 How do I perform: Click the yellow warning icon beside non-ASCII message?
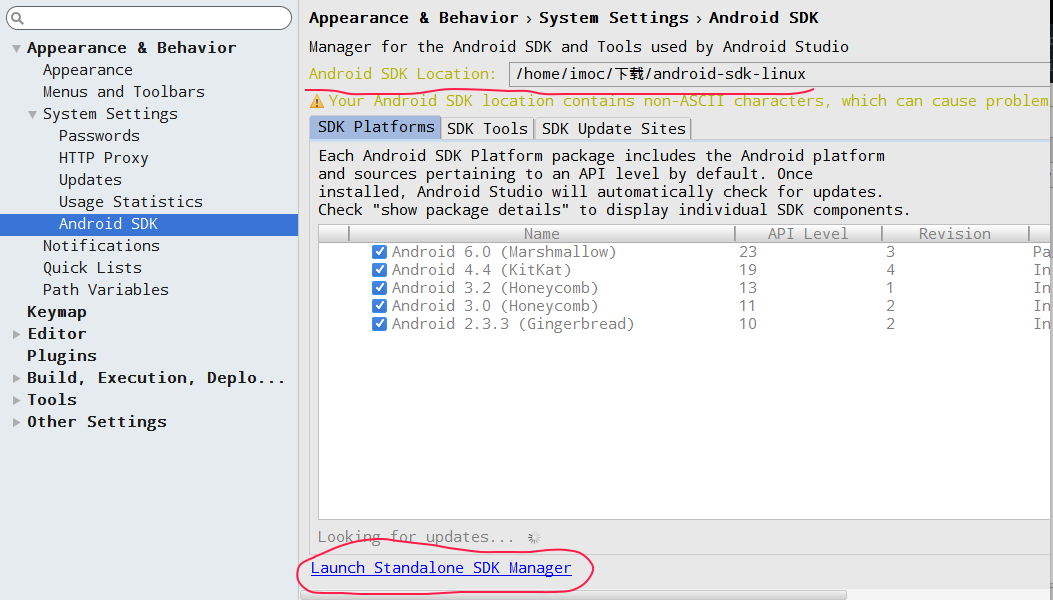pyautogui.click(x=316, y=101)
